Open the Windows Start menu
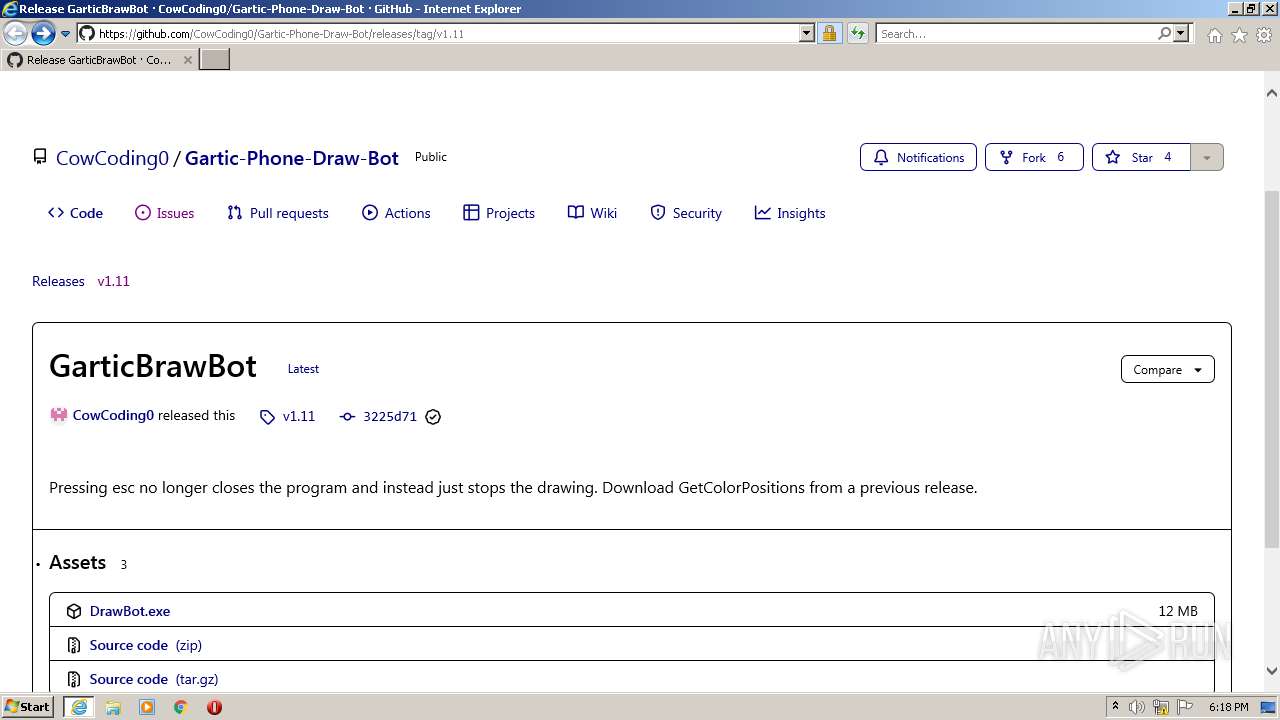 click(x=28, y=706)
